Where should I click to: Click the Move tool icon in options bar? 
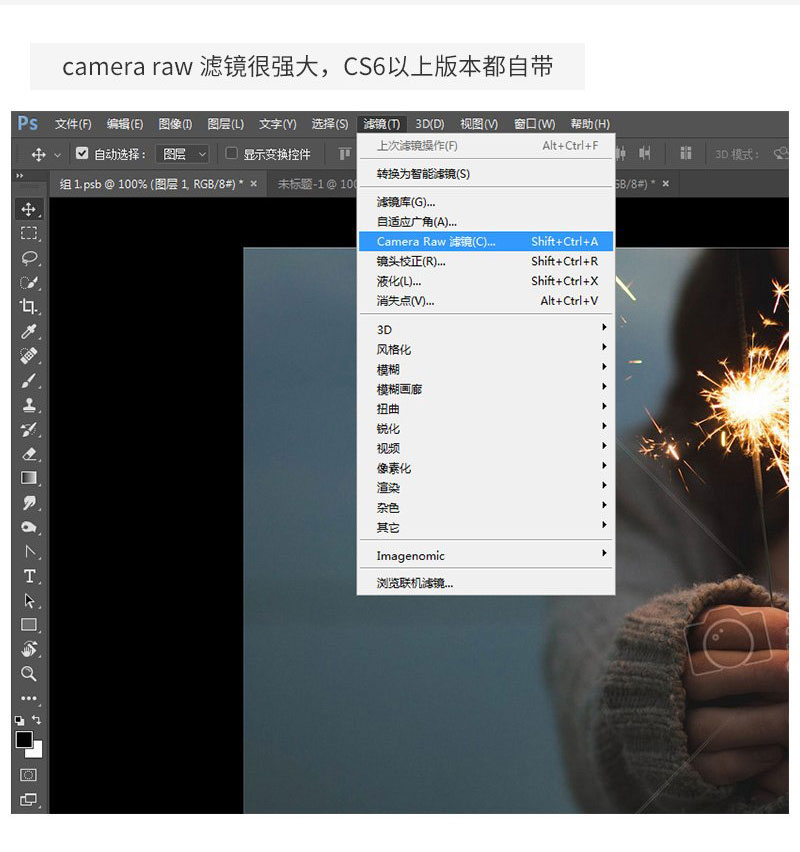(38, 154)
